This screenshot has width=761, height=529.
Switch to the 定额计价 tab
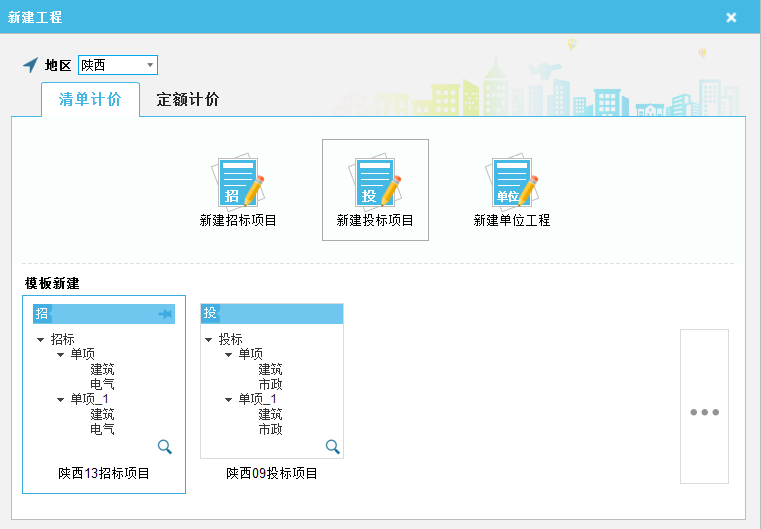point(188,100)
